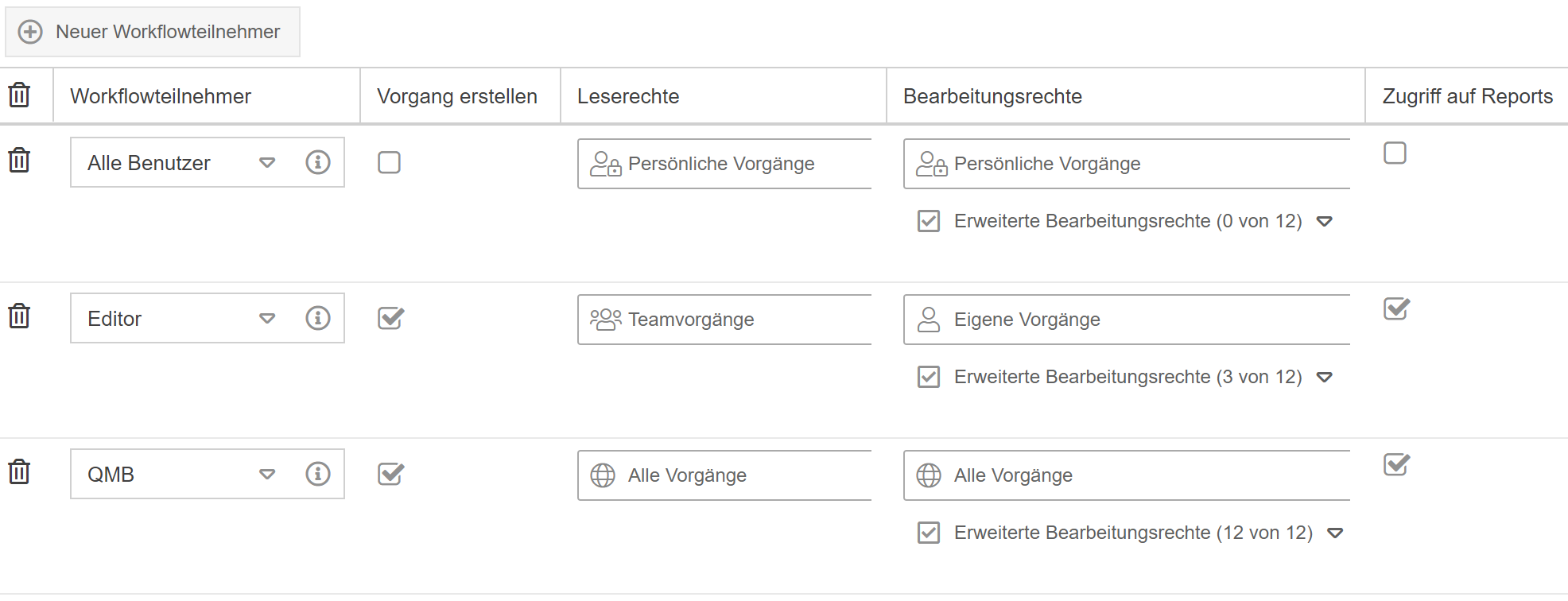Toggle Zugriff auf Reports for Alle Benutzer
This screenshot has width=1568, height=601.
coord(1395,153)
